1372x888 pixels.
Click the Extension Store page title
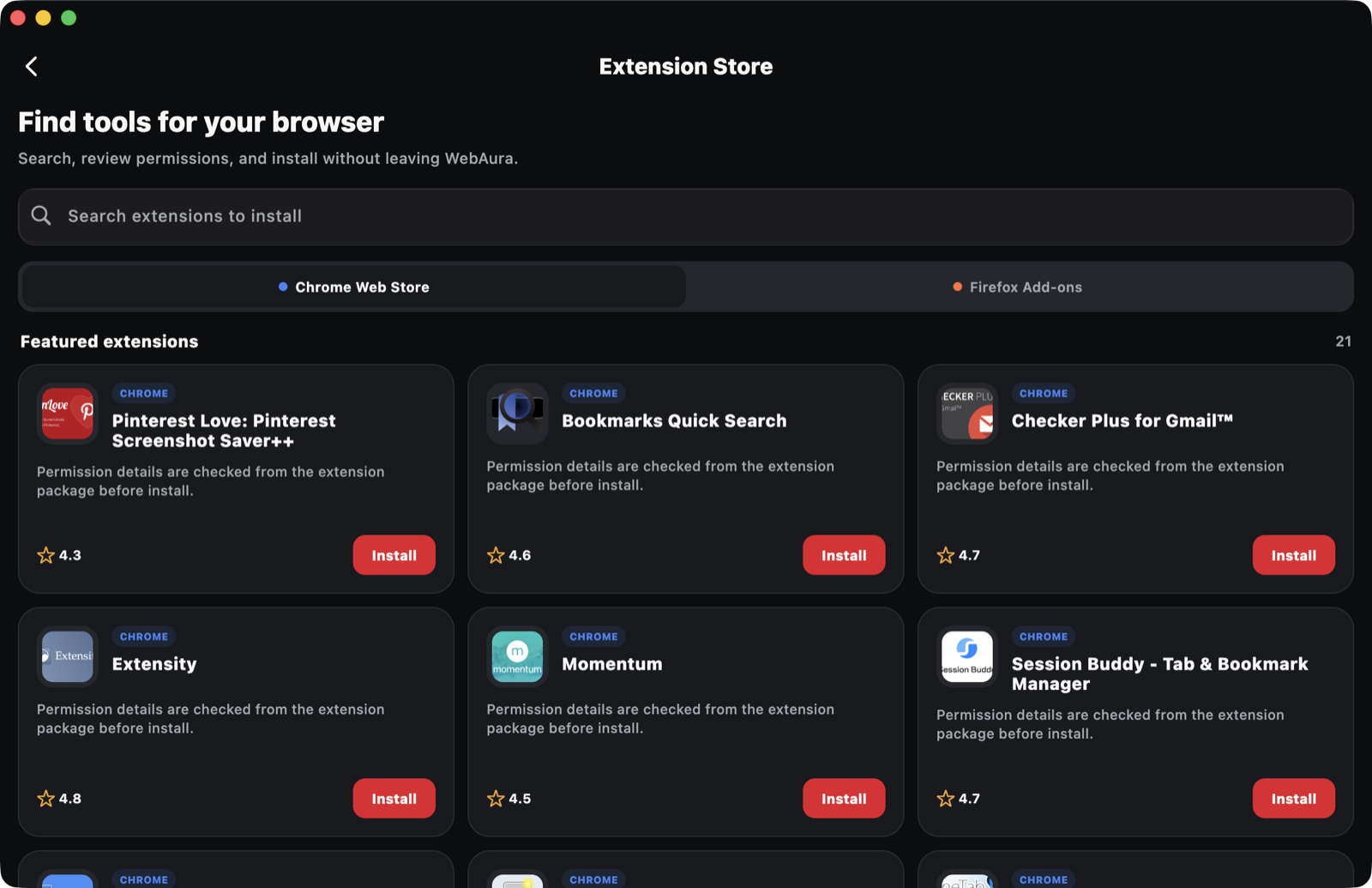(x=686, y=66)
